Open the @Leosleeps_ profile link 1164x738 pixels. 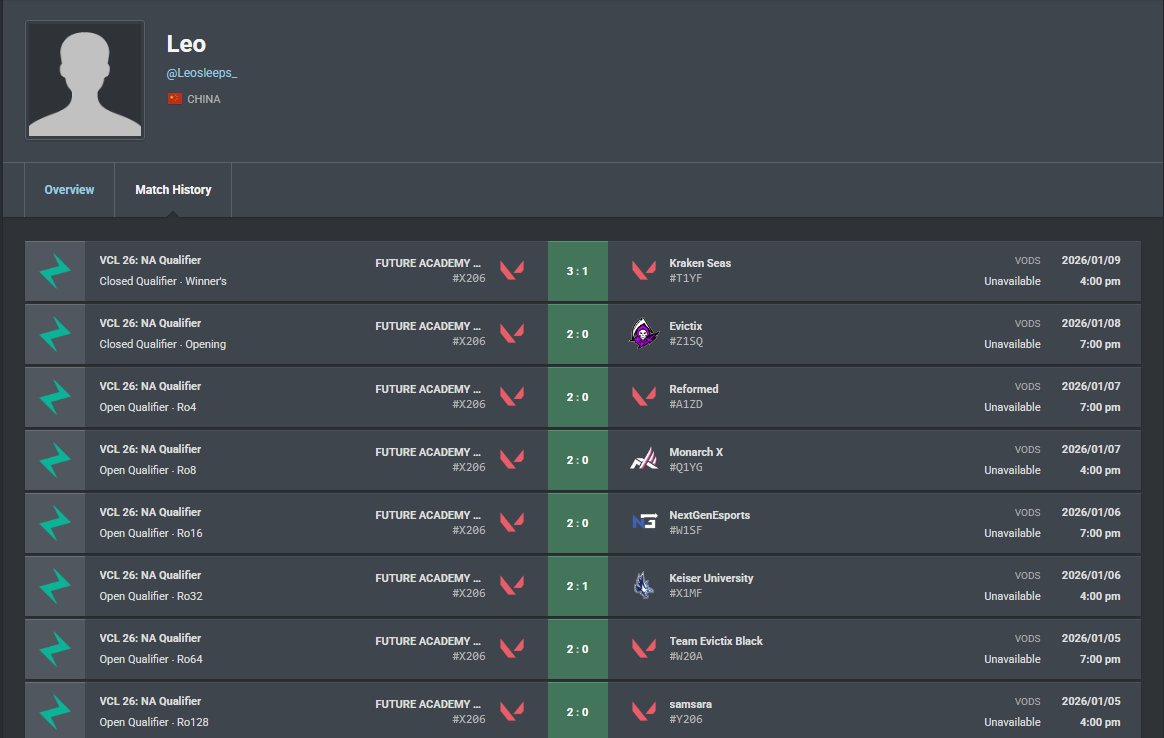tap(202, 73)
